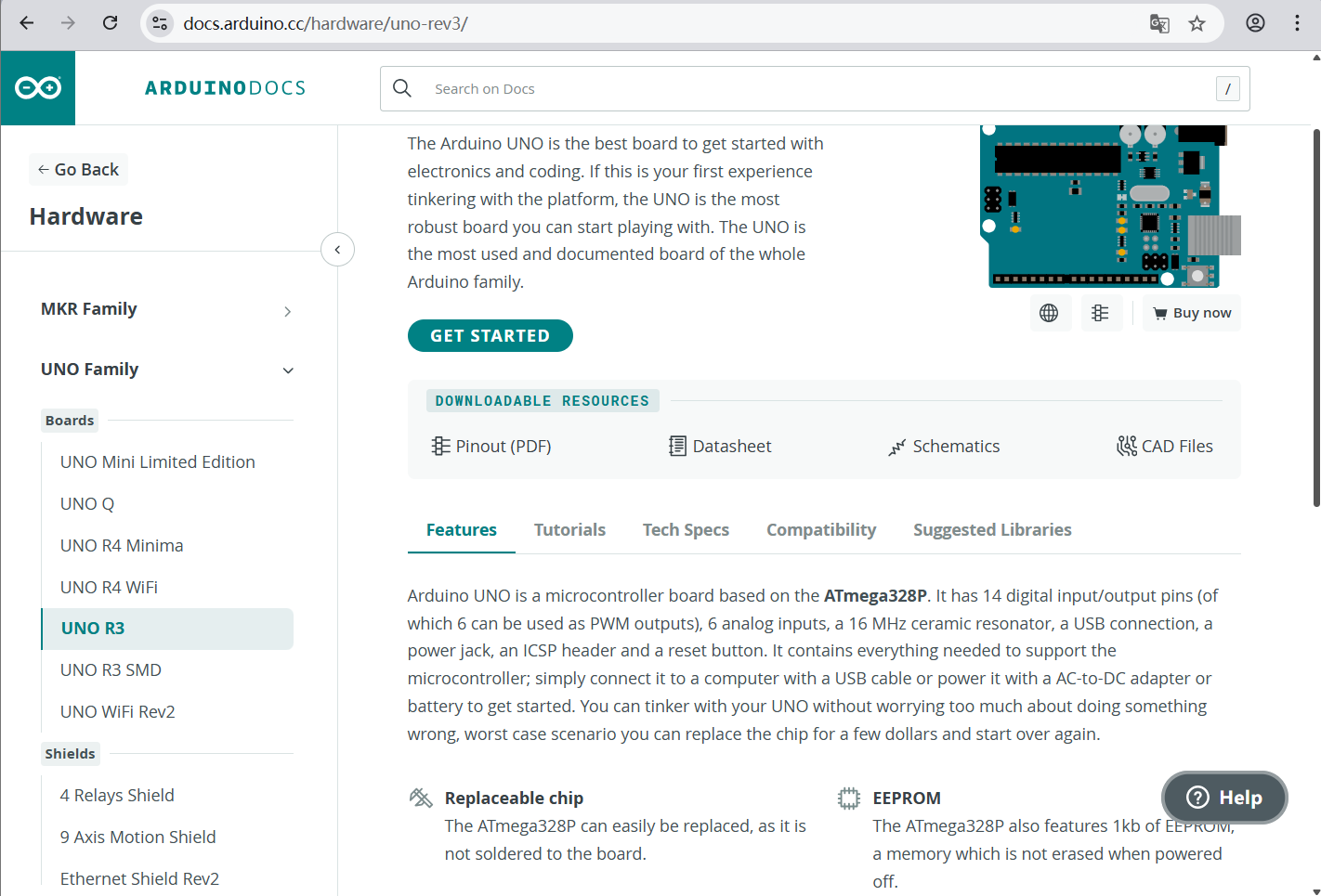Screen dimensions: 1321x896
Task: Click the Go Back button
Action: click(x=78, y=170)
